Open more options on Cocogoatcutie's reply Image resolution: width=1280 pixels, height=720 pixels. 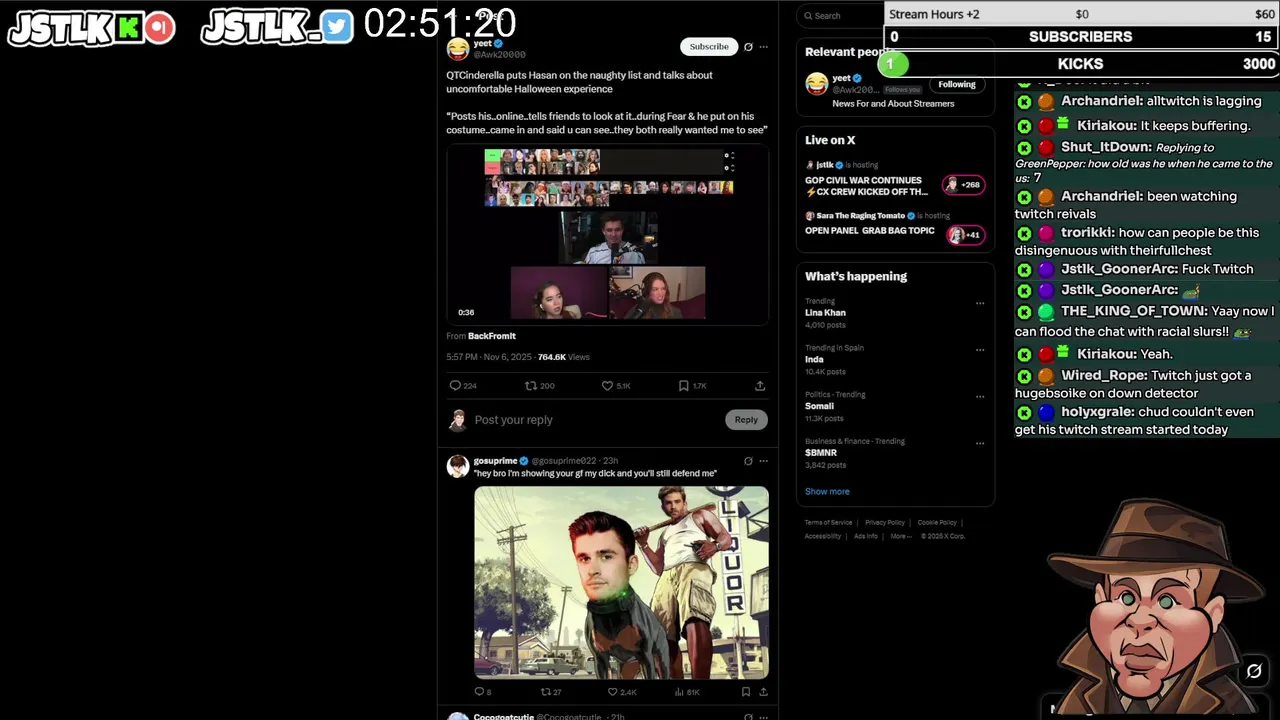click(764, 717)
